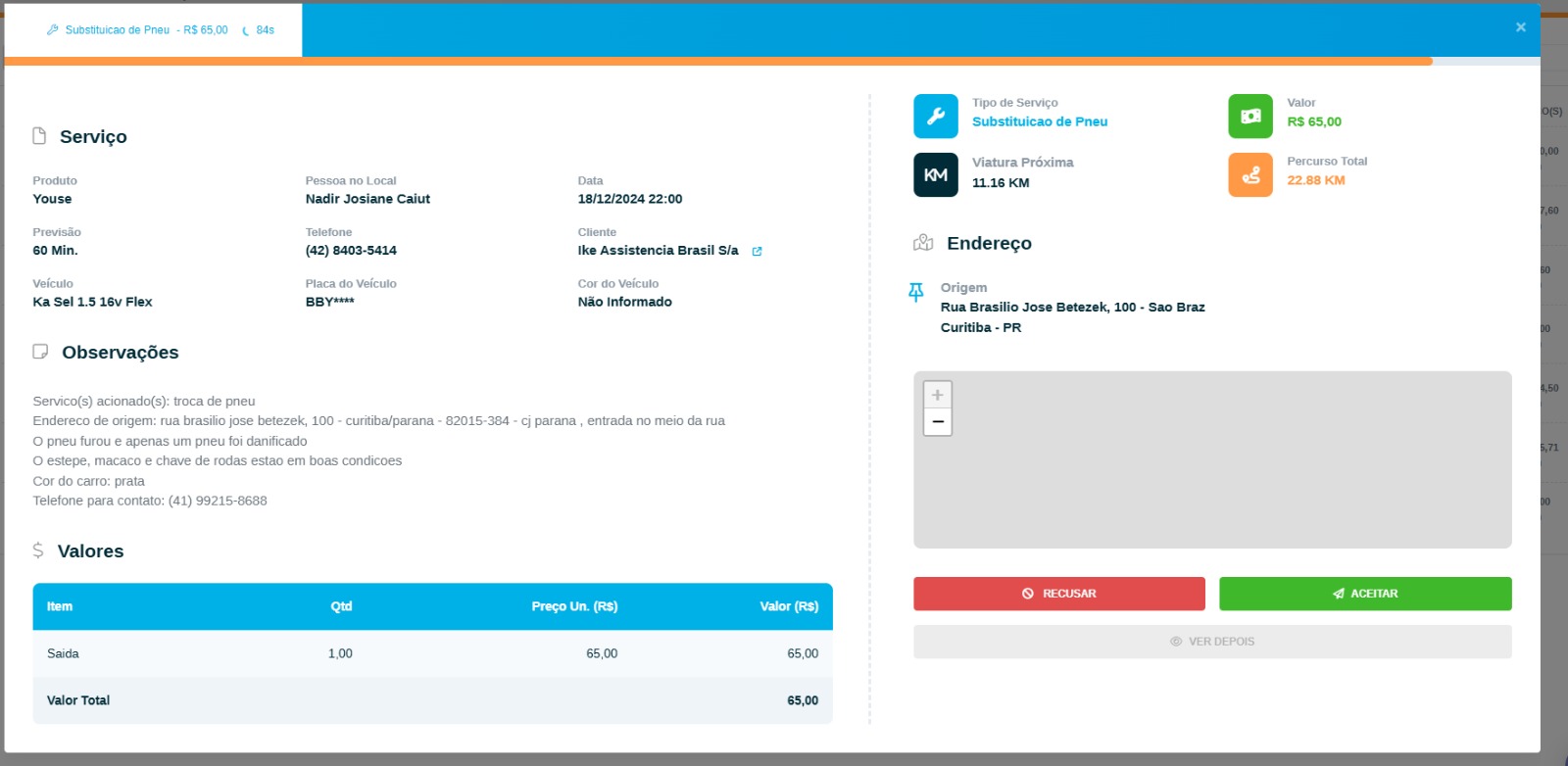Click the Item column header
1568x766 pixels.
pos(60,606)
